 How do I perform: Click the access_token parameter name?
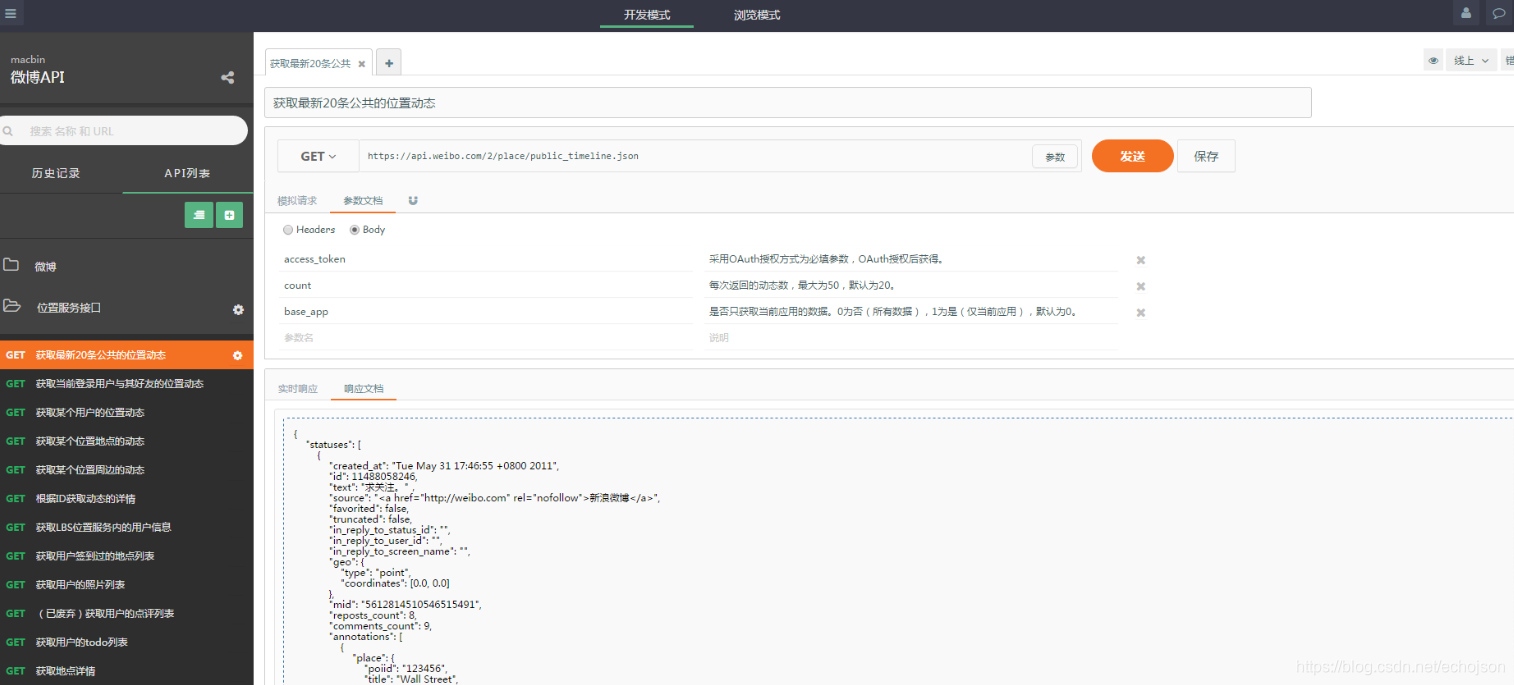pyautogui.click(x=315, y=259)
